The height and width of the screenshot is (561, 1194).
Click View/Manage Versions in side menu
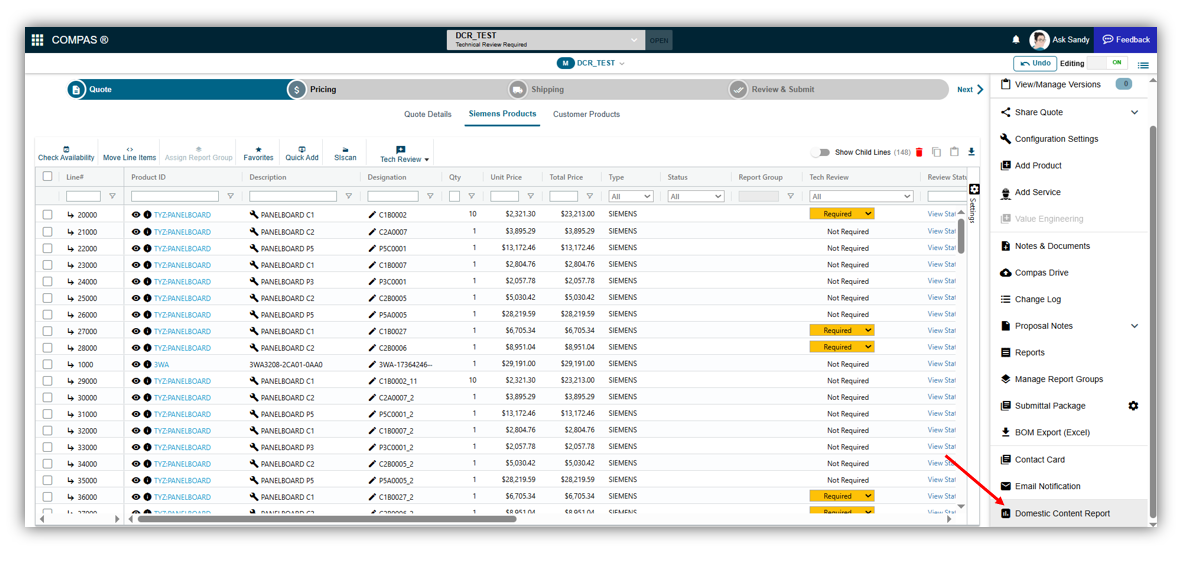1057,84
